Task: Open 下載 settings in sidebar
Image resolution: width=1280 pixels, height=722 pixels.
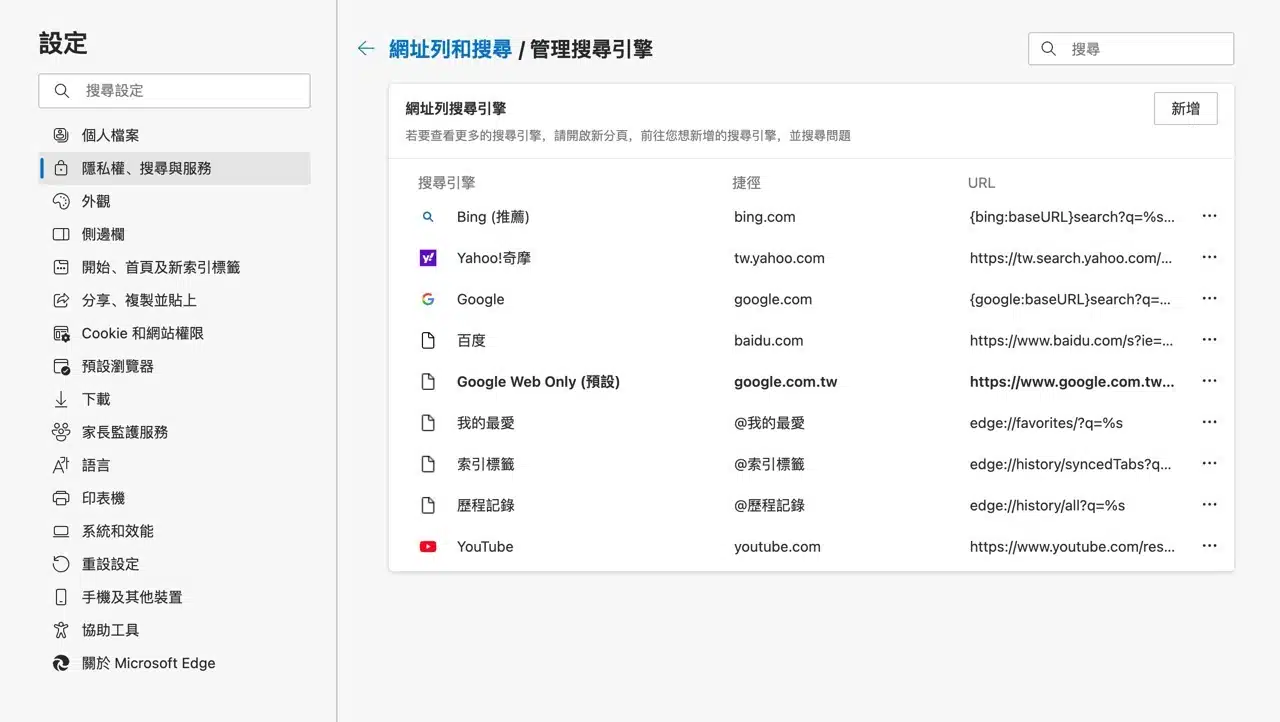Action: (x=96, y=399)
